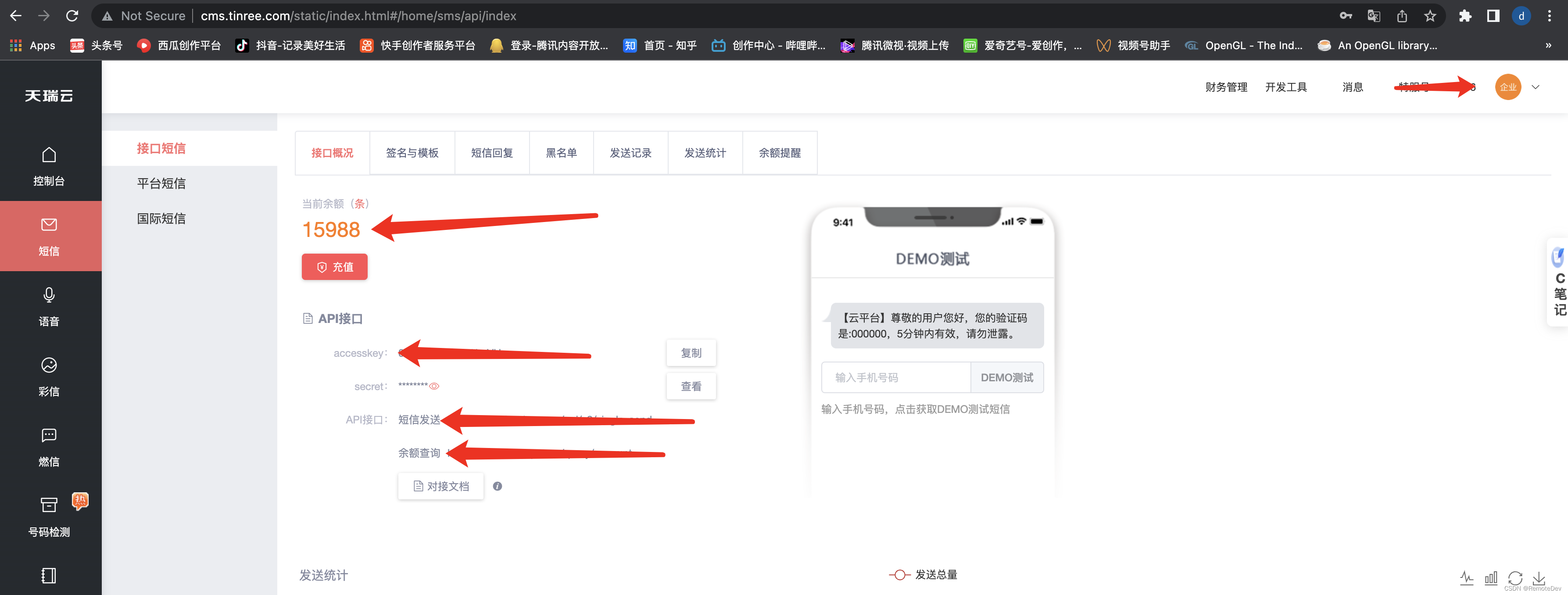The height and width of the screenshot is (595, 1568).
Task: Click the orange 企业 avatar
Action: (x=1508, y=87)
